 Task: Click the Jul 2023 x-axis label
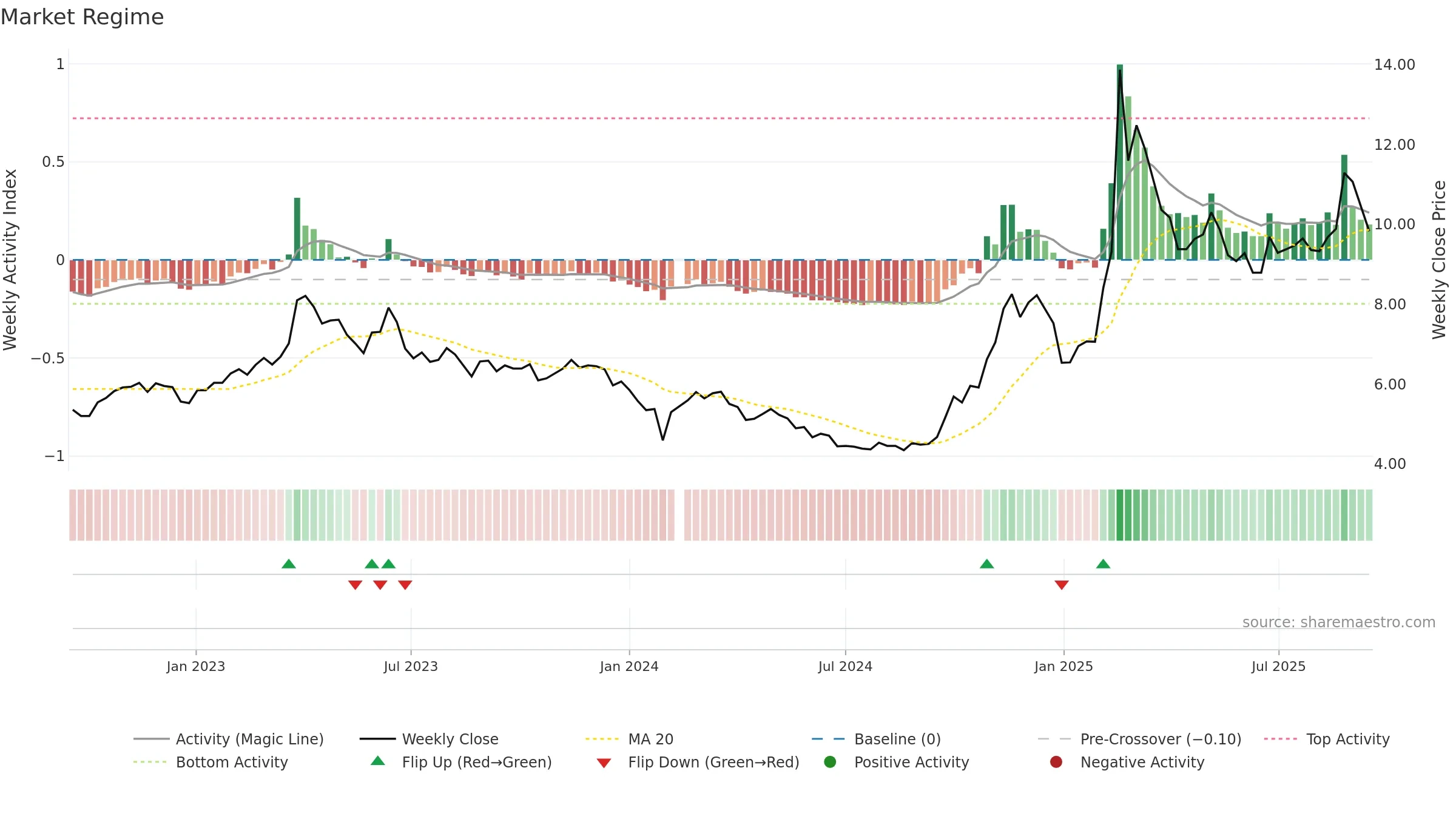point(411,666)
